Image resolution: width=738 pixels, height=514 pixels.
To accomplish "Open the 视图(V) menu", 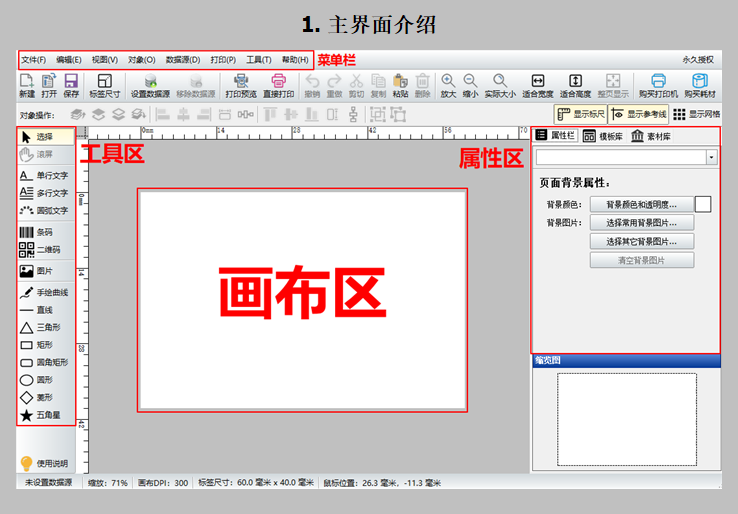I will point(104,60).
